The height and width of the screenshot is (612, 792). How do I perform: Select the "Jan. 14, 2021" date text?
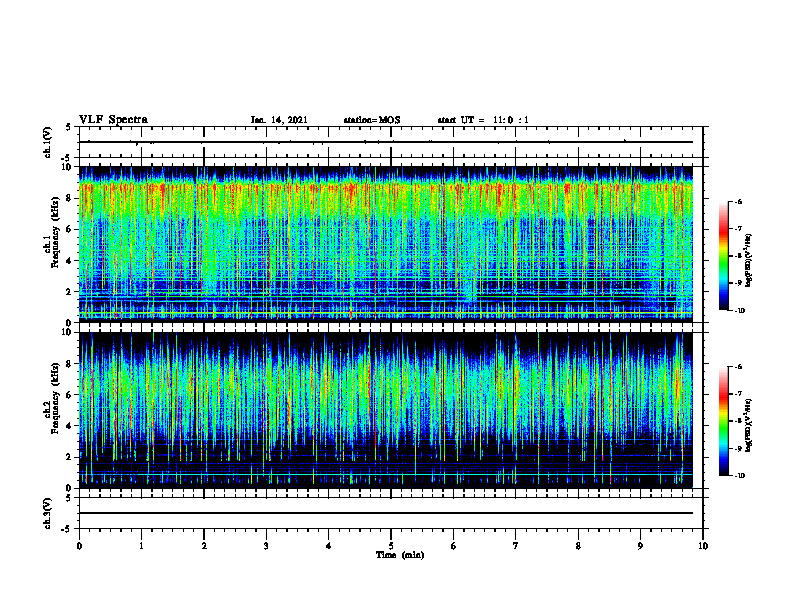[279, 120]
